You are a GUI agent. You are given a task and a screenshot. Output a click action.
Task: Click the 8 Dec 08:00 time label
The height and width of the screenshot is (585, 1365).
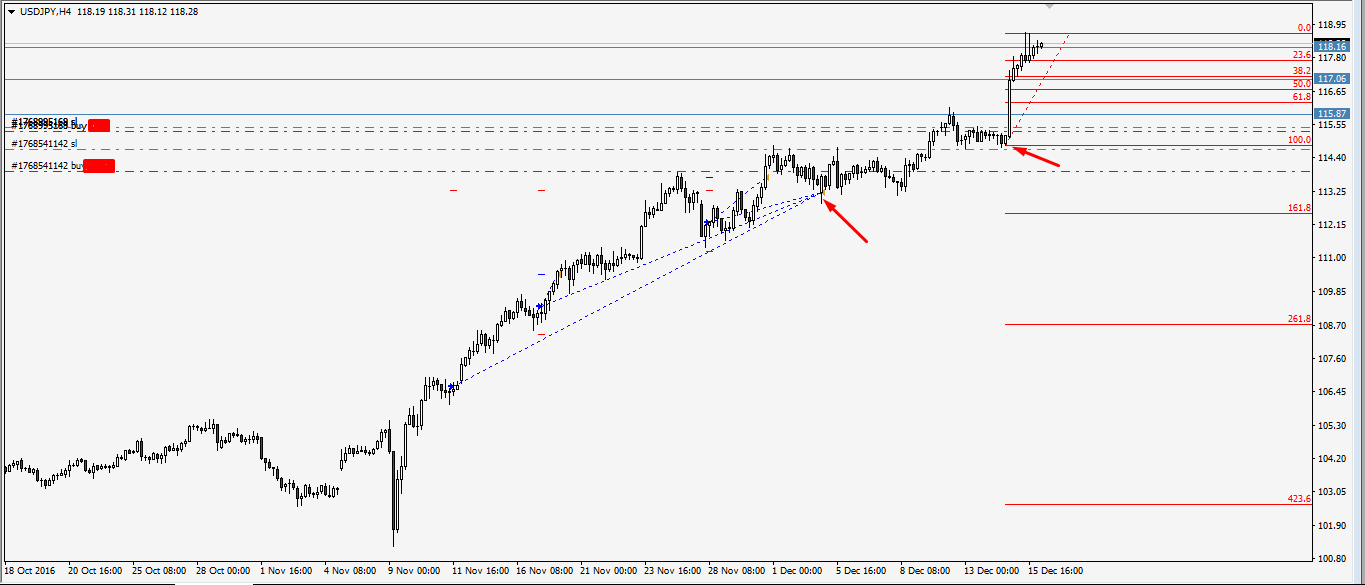click(x=926, y=571)
